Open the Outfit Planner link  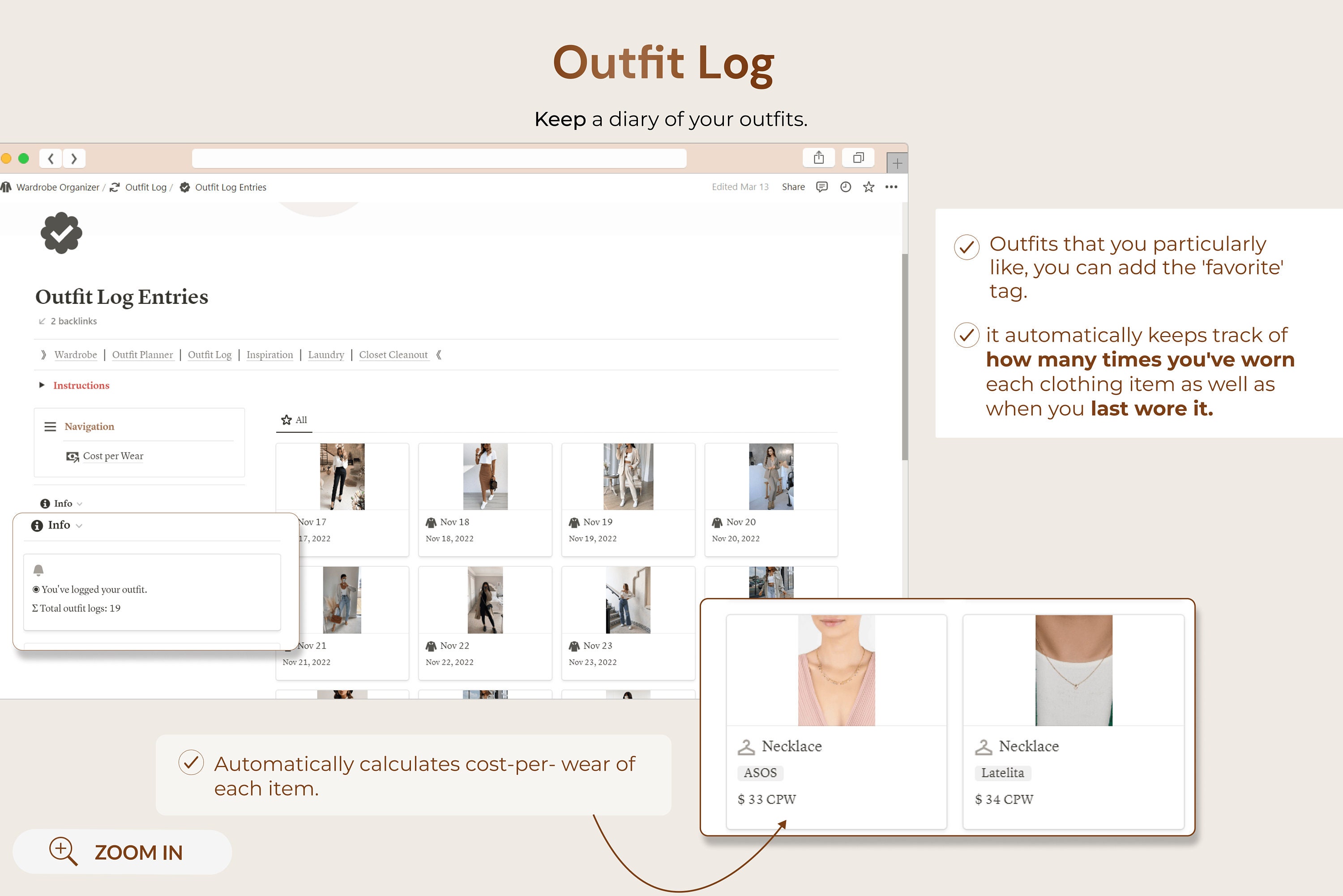click(143, 354)
